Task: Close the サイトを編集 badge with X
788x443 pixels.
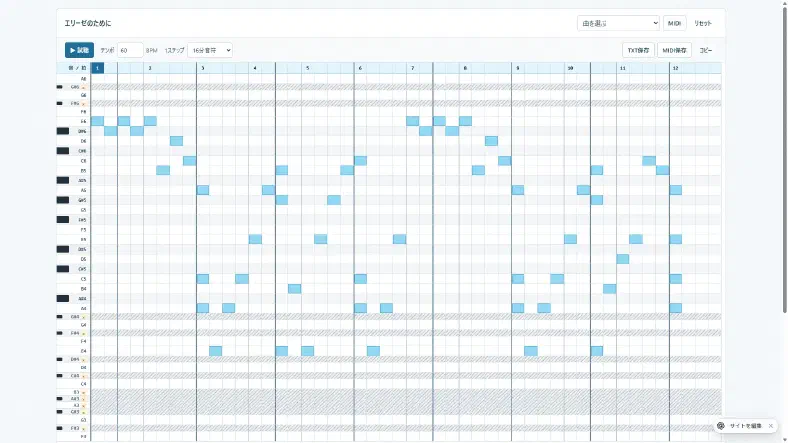Action: [770, 426]
